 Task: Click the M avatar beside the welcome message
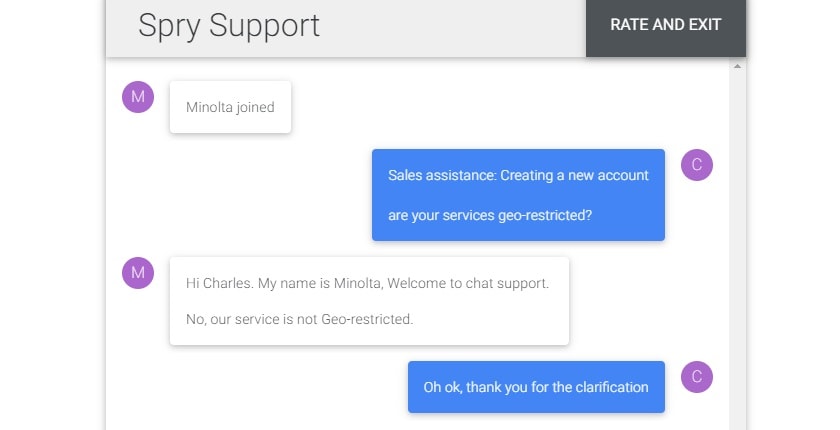[x=138, y=273]
